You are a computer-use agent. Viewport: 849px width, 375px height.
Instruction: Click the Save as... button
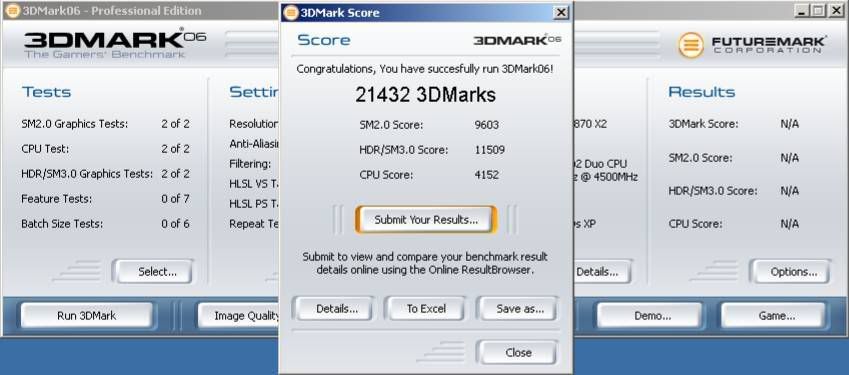pos(517,309)
